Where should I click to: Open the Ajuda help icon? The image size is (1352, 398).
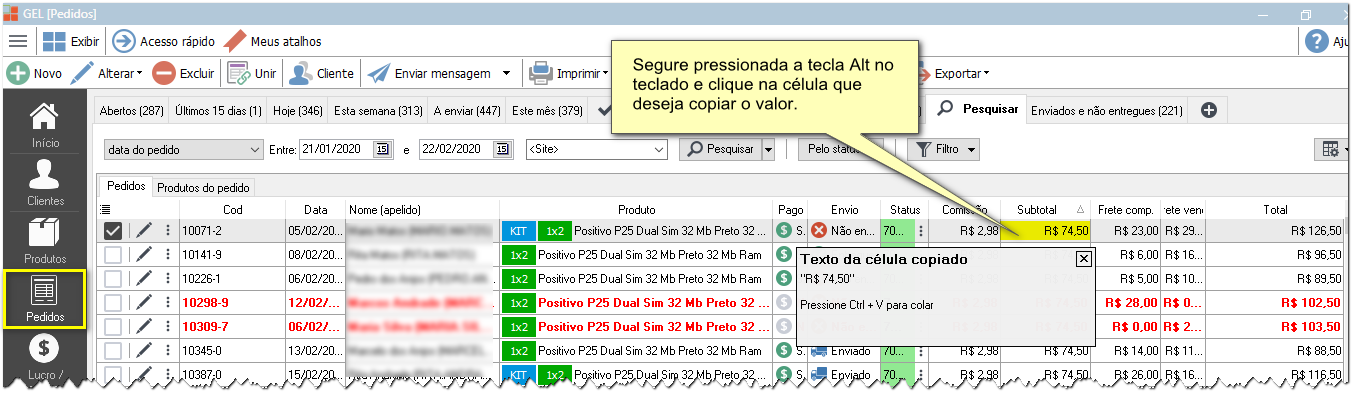click(x=1317, y=41)
